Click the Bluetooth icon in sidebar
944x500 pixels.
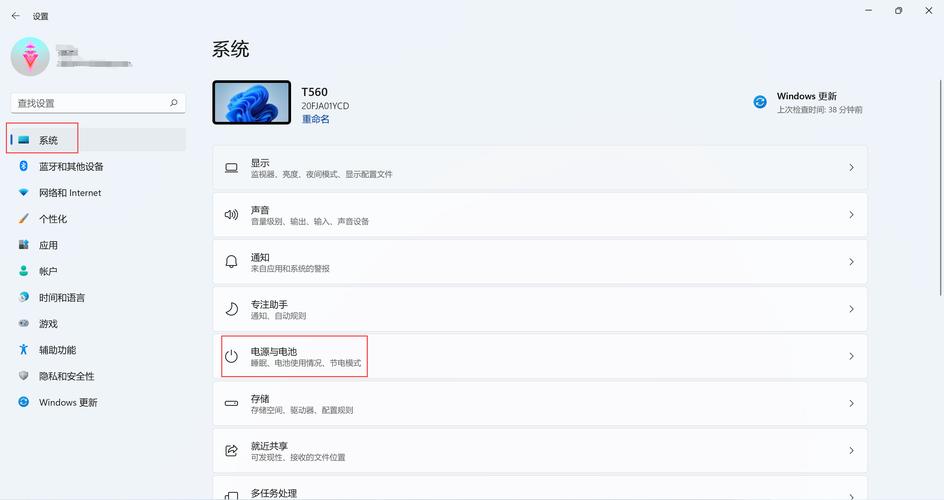click(x=23, y=166)
